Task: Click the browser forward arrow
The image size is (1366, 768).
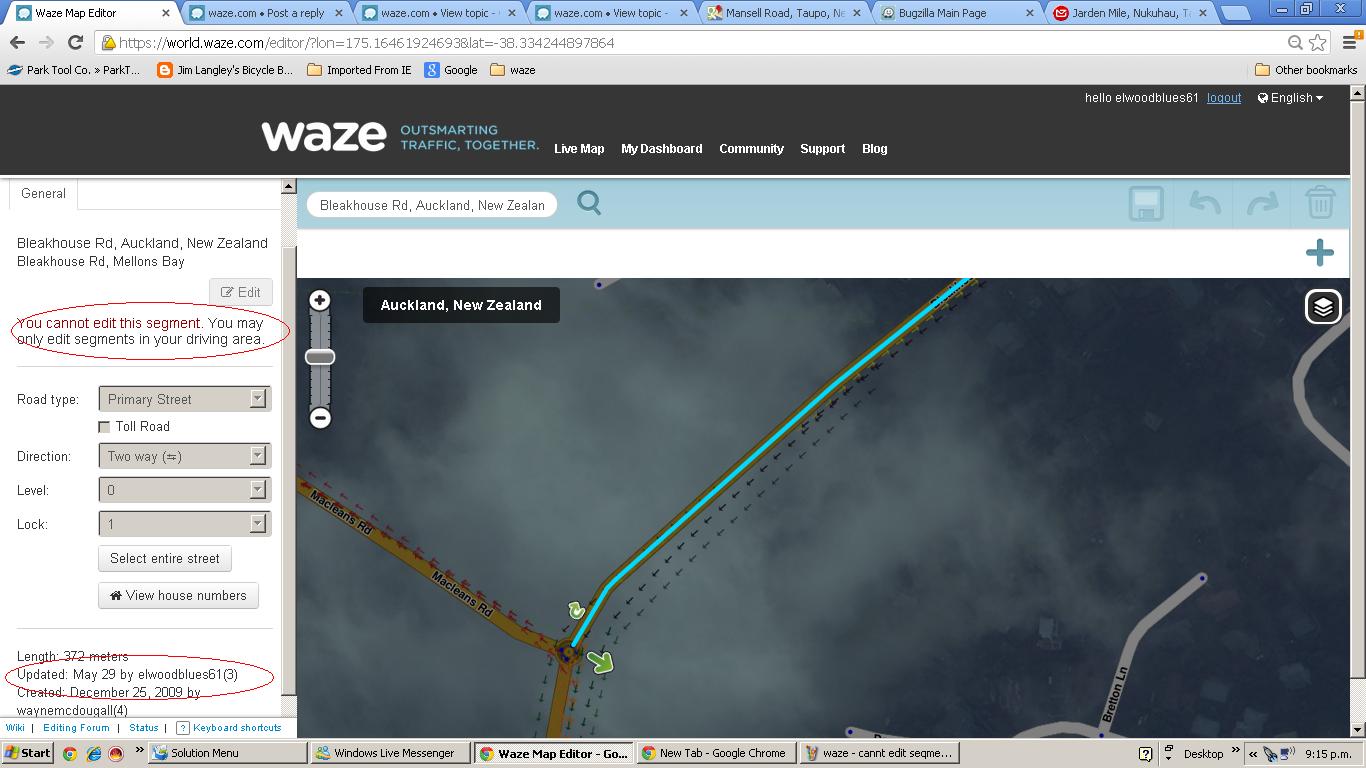Action: click(46, 43)
